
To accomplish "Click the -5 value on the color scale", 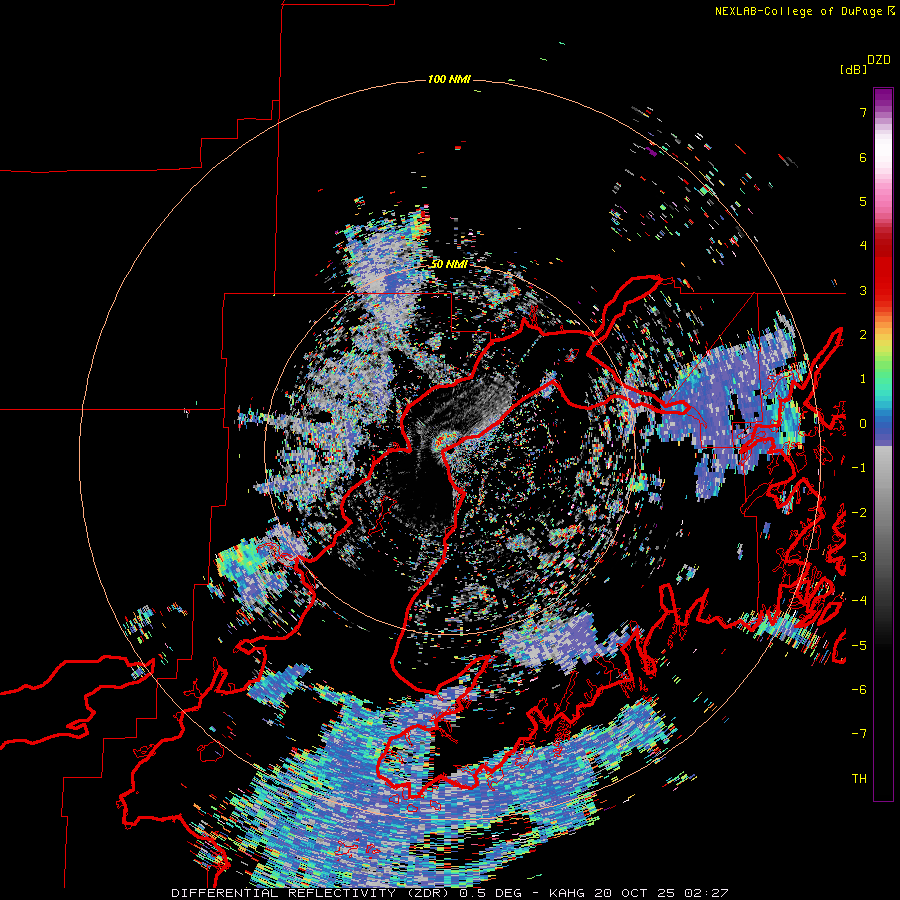I will [859, 645].
